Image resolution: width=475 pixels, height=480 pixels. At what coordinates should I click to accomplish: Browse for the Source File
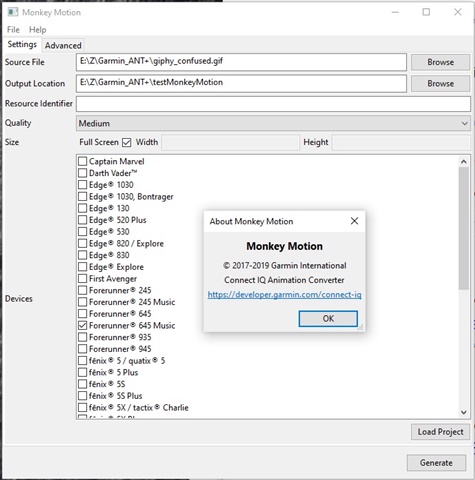click(x=440, y=62)
